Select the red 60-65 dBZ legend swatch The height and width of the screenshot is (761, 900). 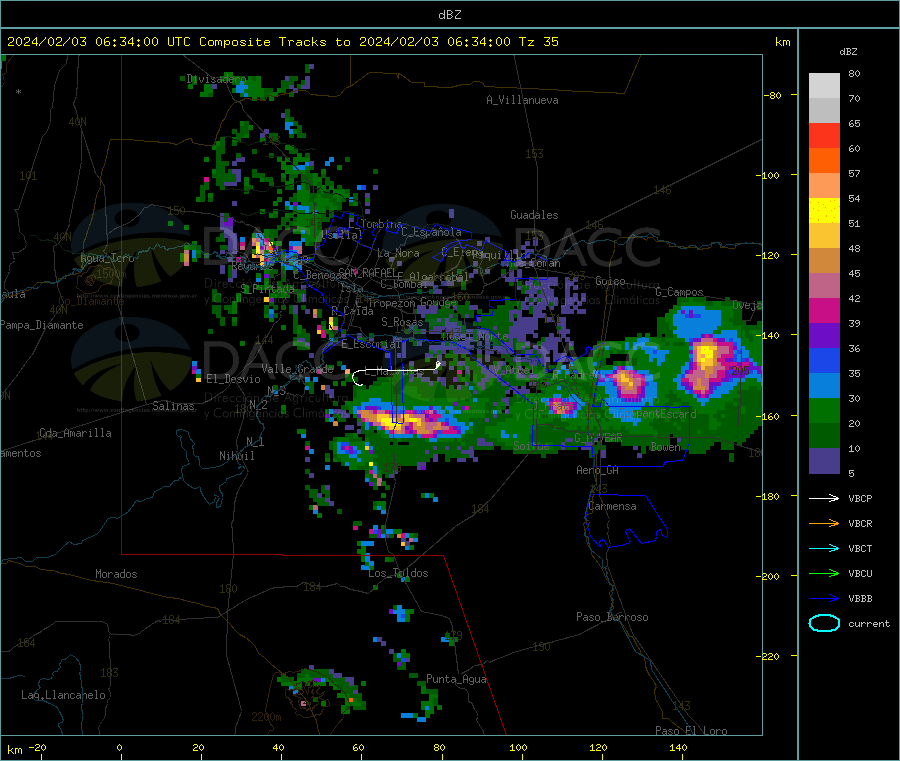pyautogui.click(x=824, y=135)
